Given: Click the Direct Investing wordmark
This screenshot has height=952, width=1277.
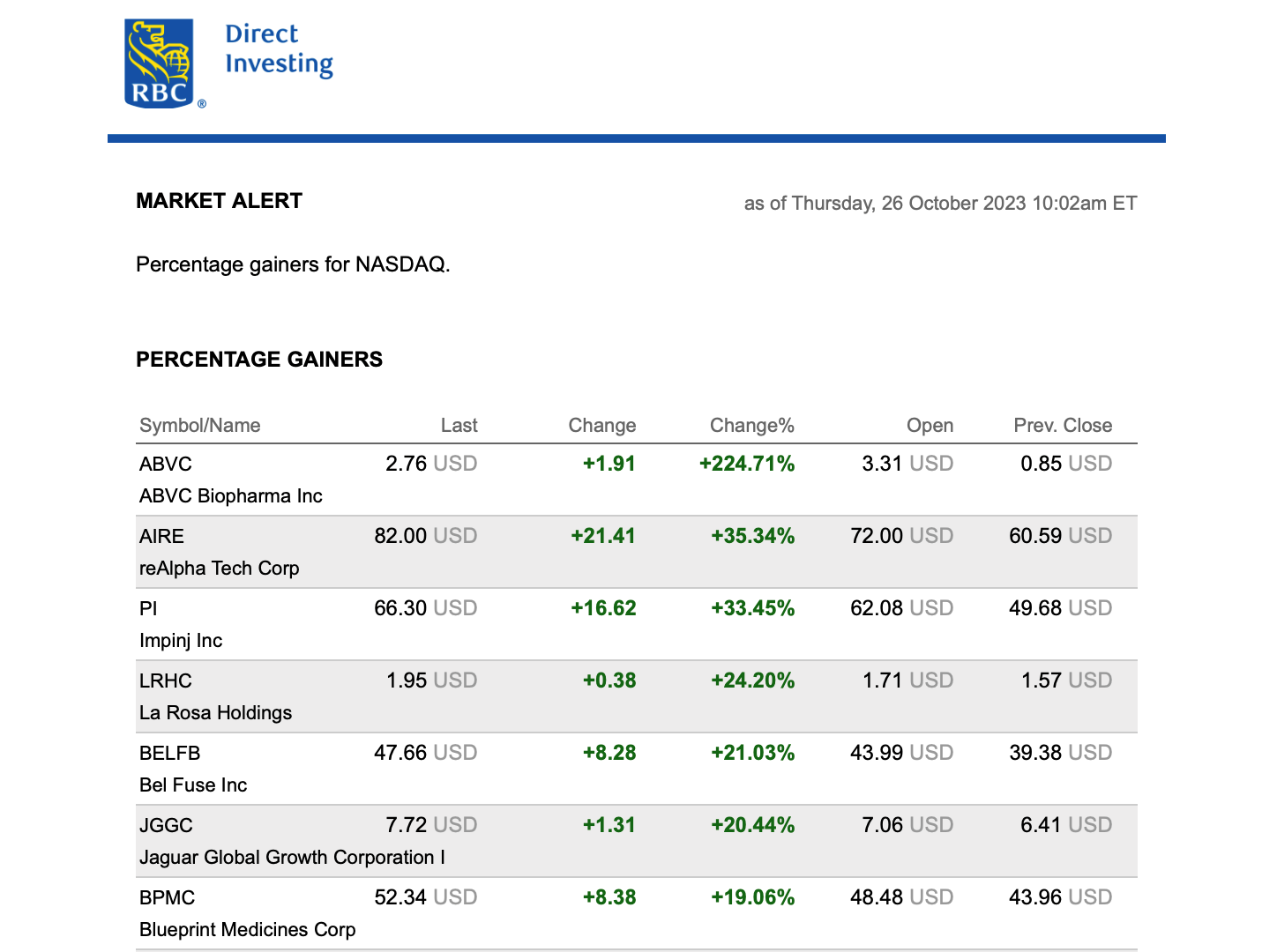Looking at the screenshot, I should click(x=279, y=49).
